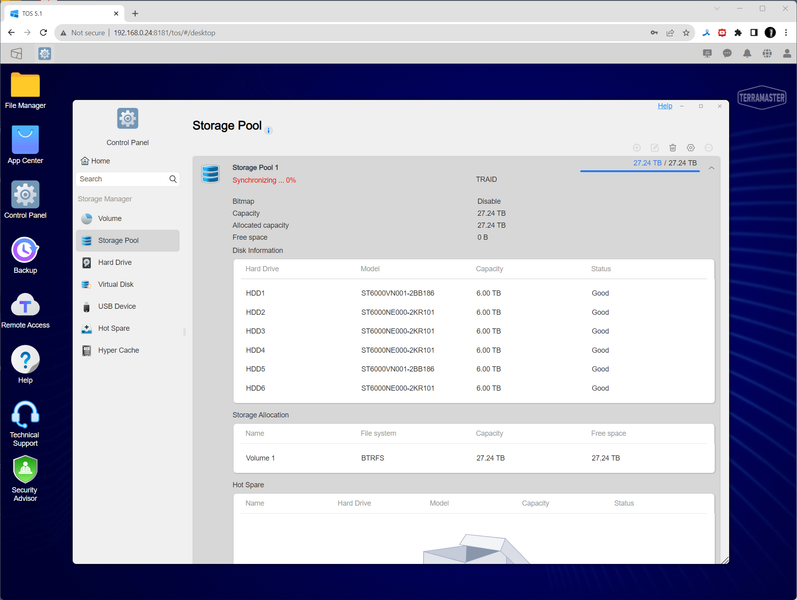
Task: Click the Synchronizing 0% status text
Action: coord(264,180)
